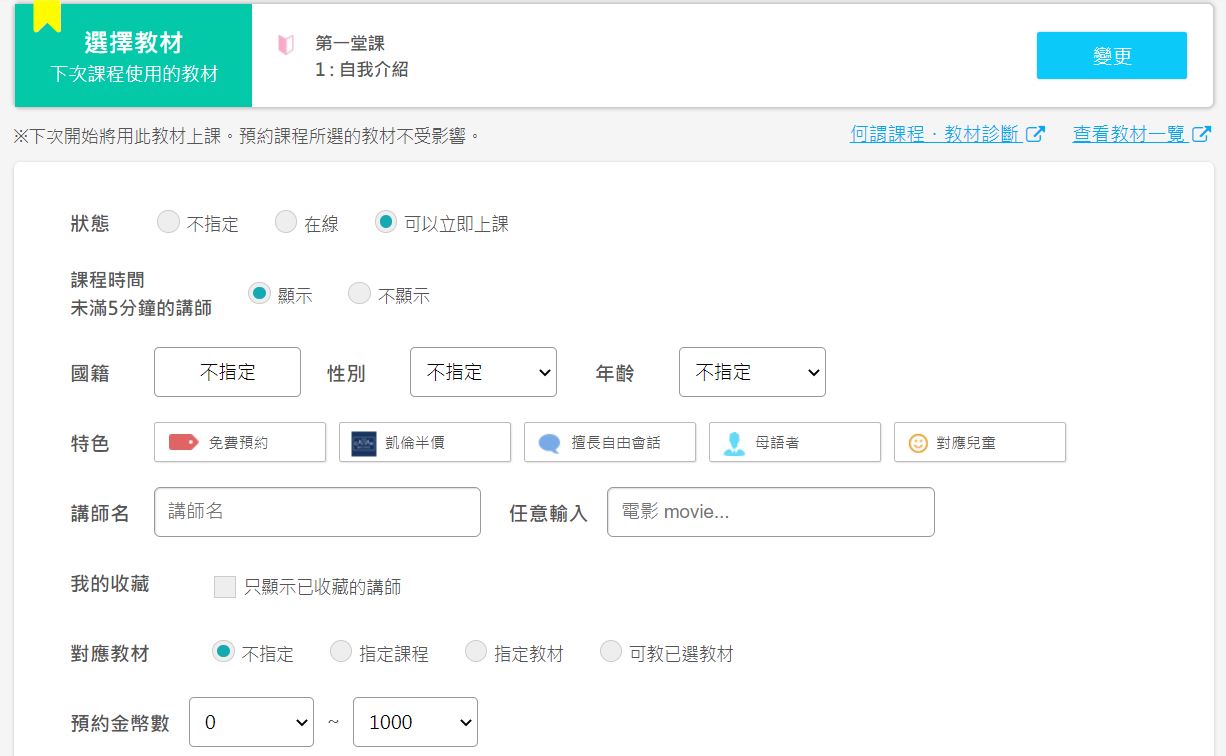Expand the minimum coins dropdown showing 0
This screenshot has width=1226, height=756.
[251, 722]
